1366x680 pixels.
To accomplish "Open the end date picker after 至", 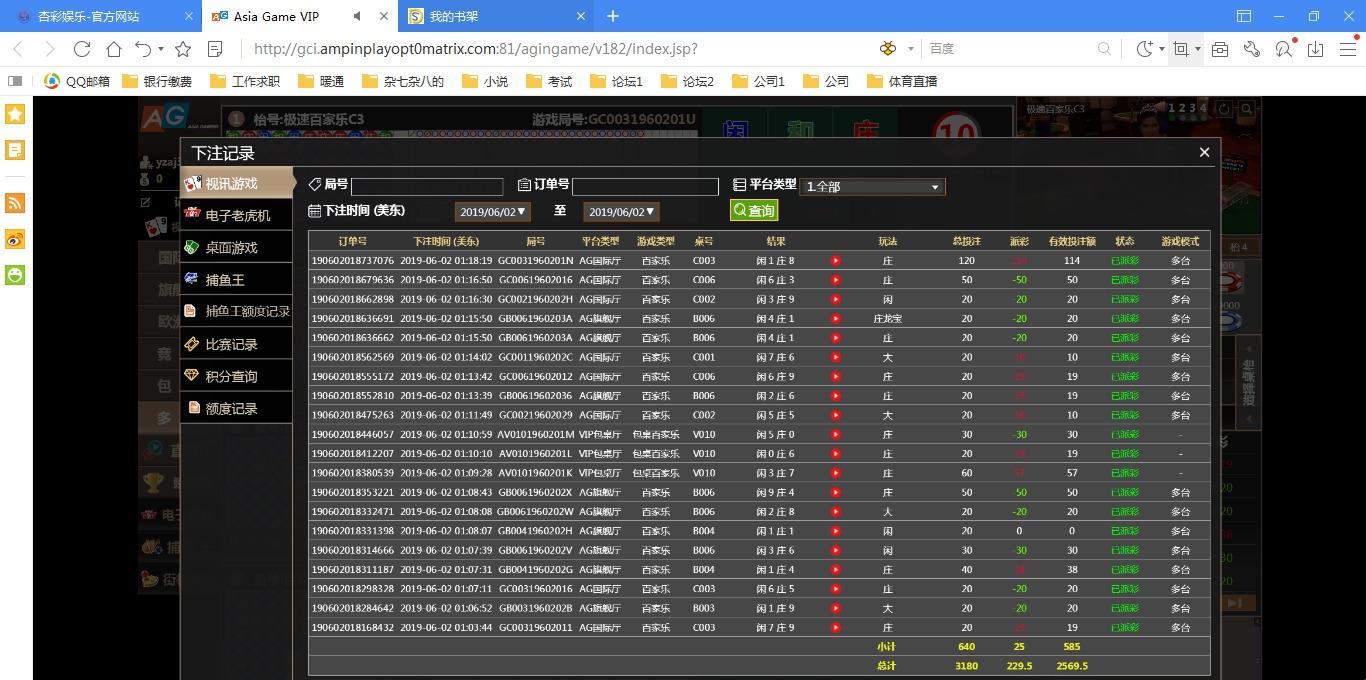I will 621,212.
